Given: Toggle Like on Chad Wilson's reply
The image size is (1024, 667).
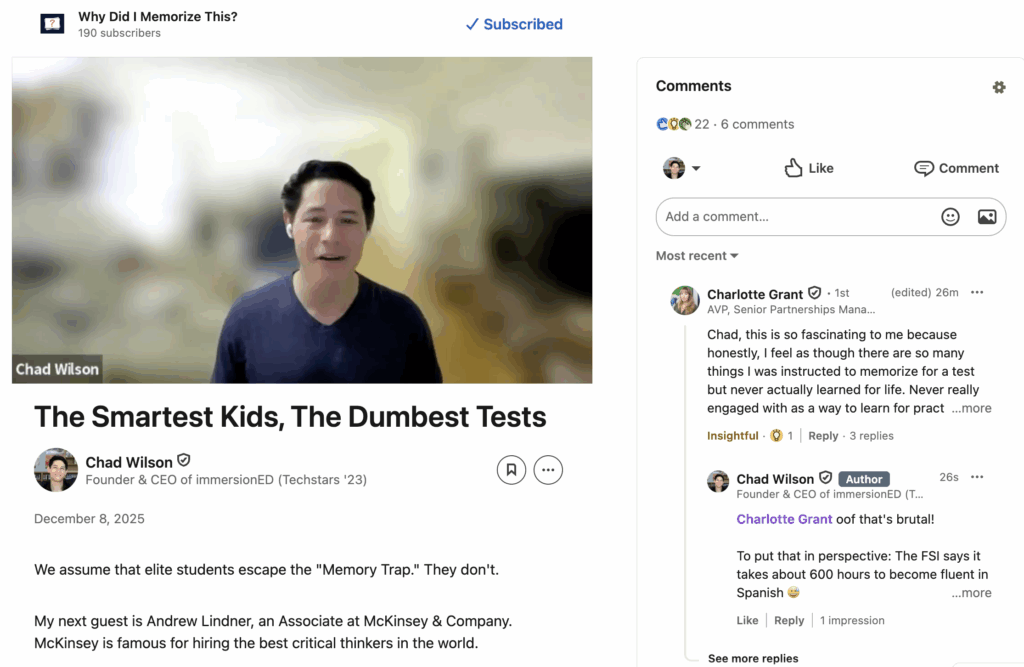Looking at the screenshot, I should point(747,620).
